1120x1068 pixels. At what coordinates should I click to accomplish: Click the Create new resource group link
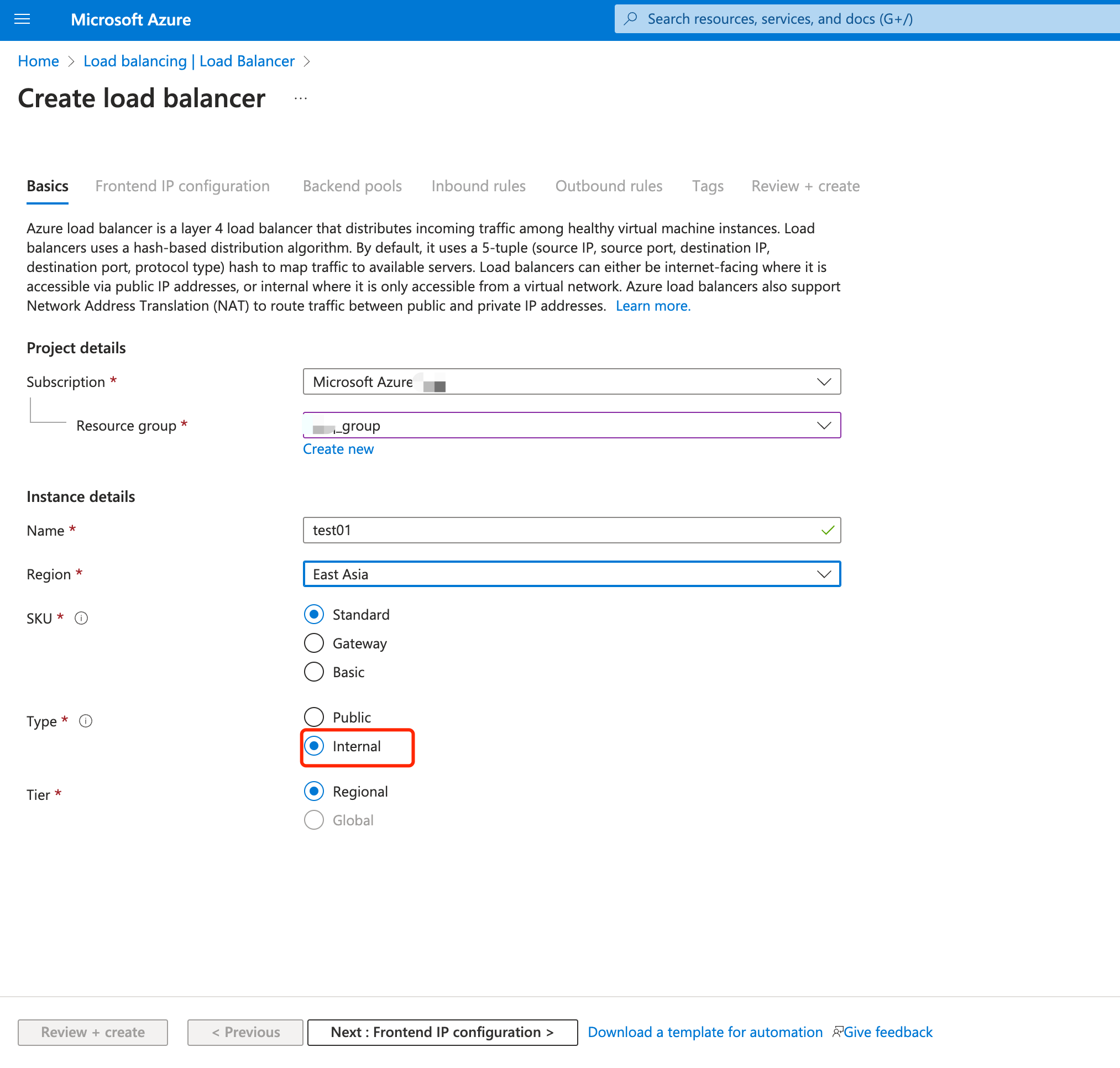(338, 449)
